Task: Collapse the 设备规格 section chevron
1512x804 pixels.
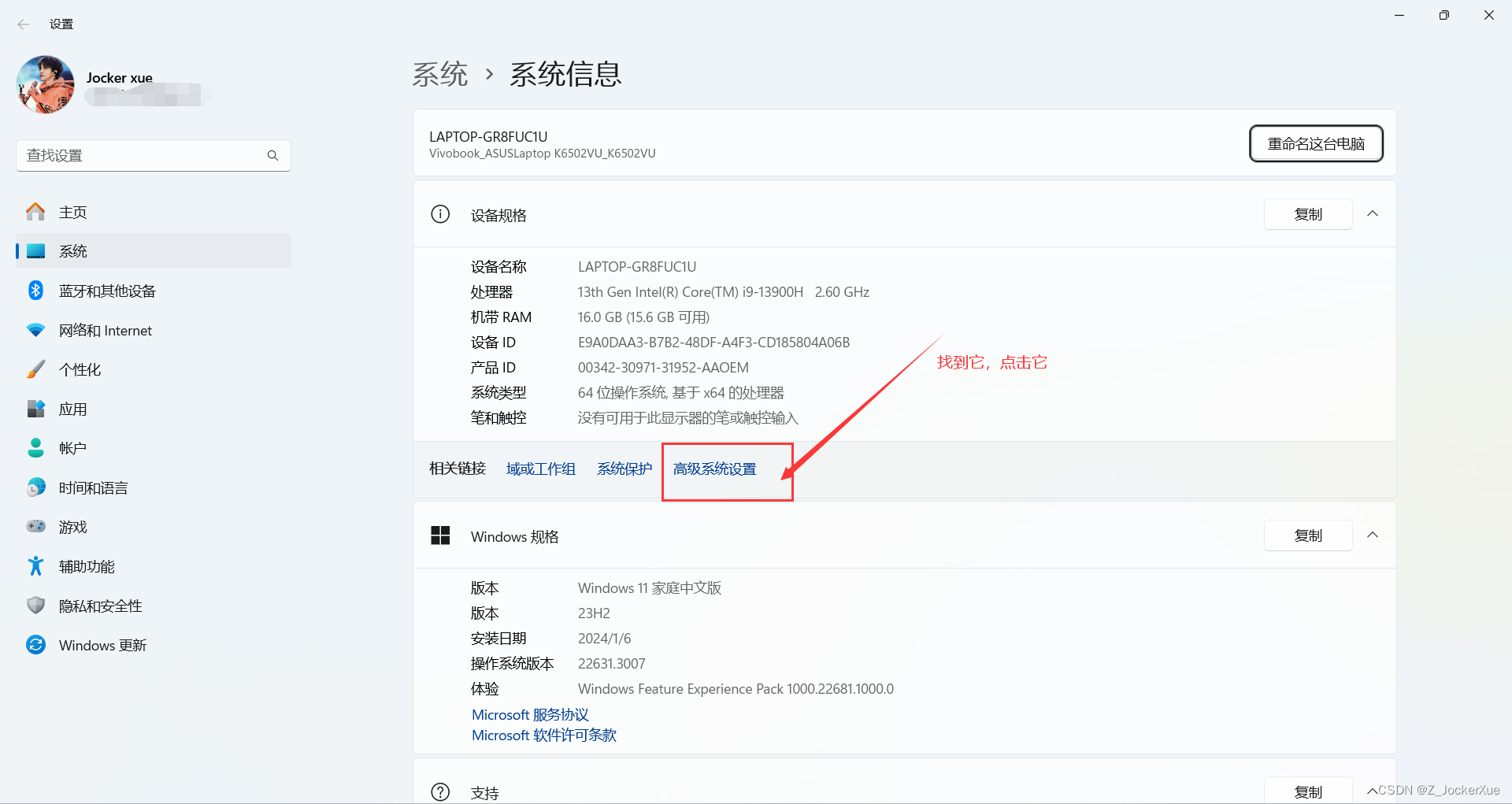Action: pos(1373,214)
